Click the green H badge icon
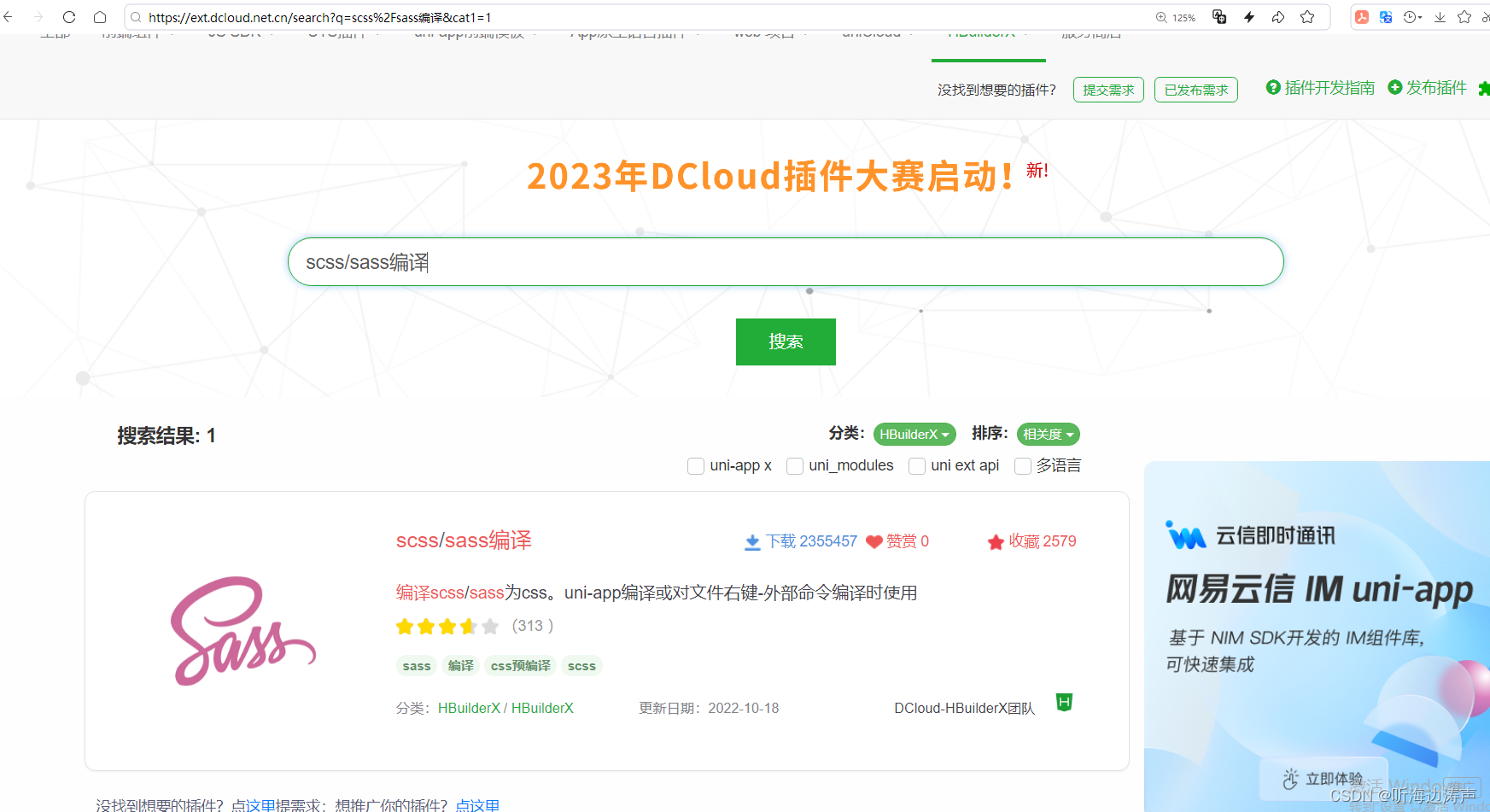 (x=1064, y=703)
